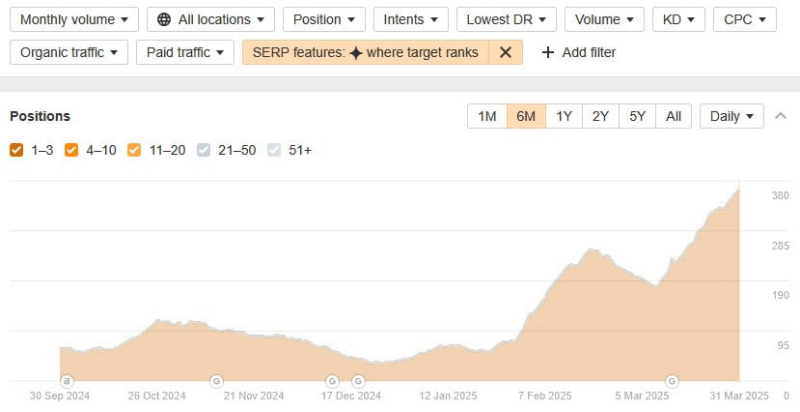Image resolution: width=800 pixels, height=412 pixels.
Task: Uncheck the 1–3 positions checkbox
Action: pyautogui.click(x=16, y=150)
